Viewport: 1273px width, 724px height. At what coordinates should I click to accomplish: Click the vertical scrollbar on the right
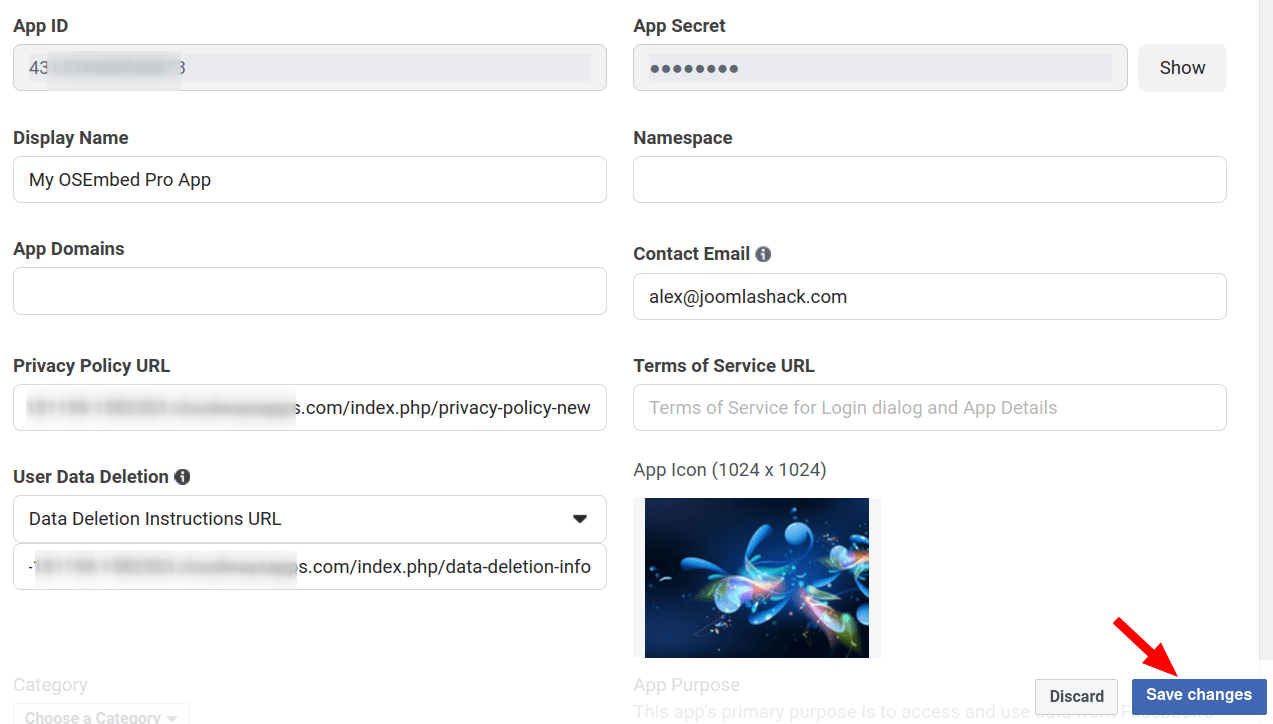pos(1265,300)
